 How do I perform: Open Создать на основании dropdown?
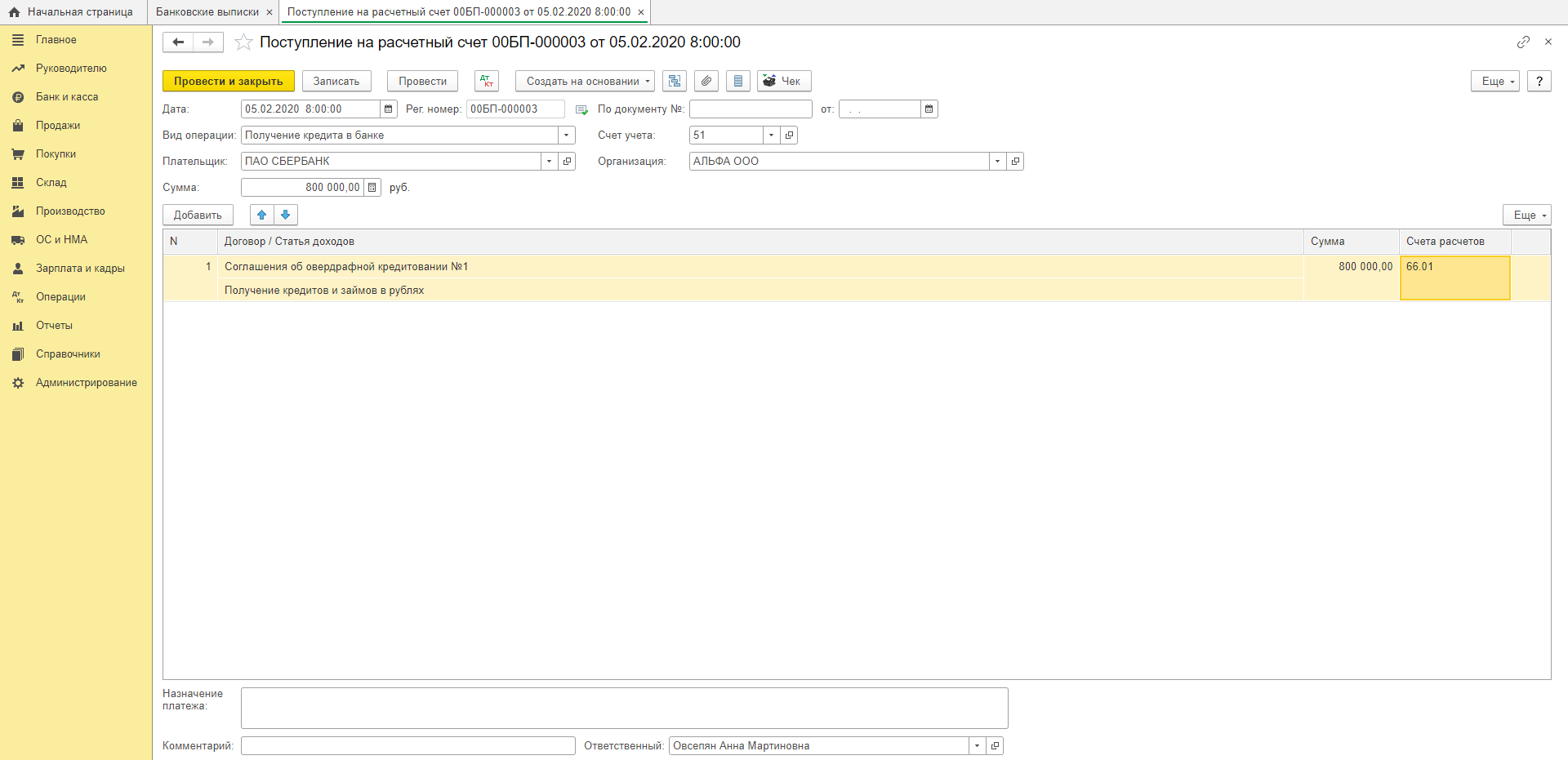[585, 81]
